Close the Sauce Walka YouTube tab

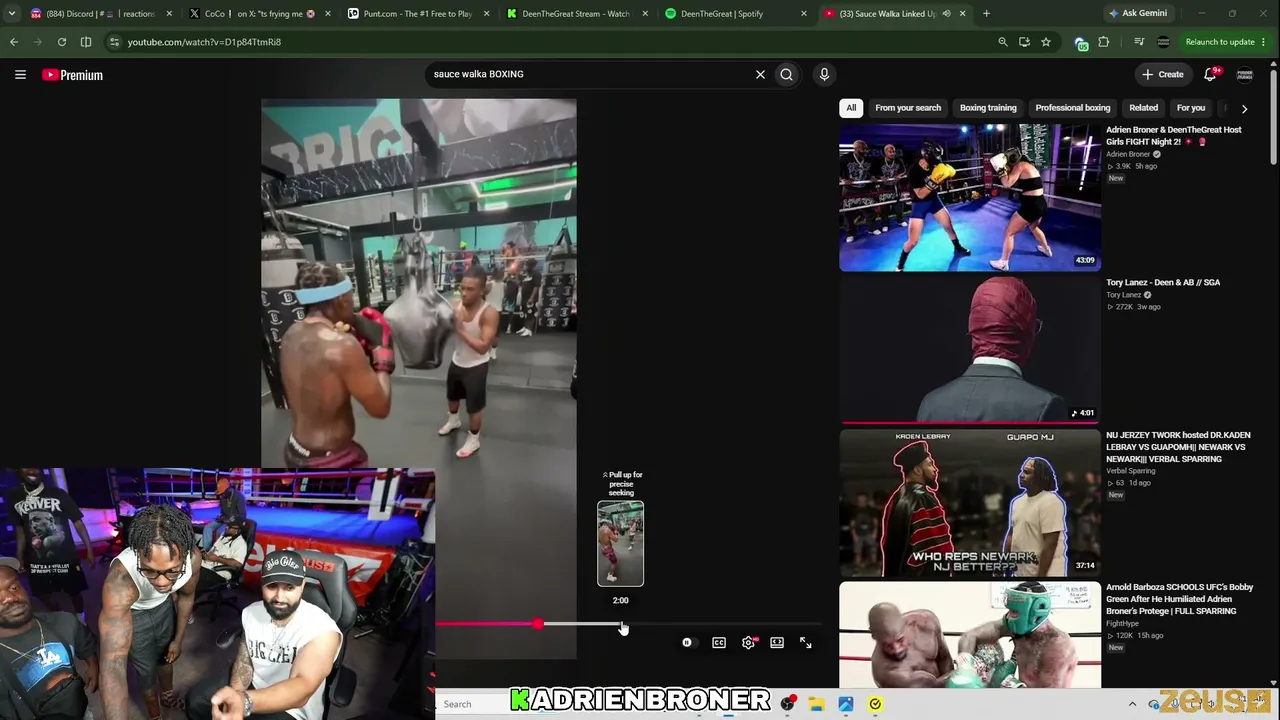963,14
